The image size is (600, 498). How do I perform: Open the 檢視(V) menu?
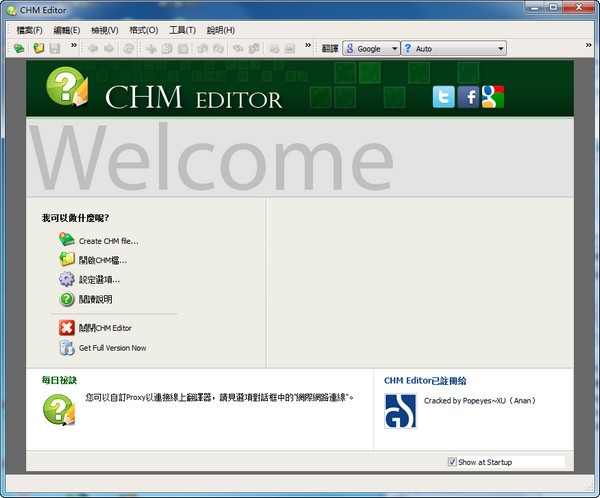(104, 30)
